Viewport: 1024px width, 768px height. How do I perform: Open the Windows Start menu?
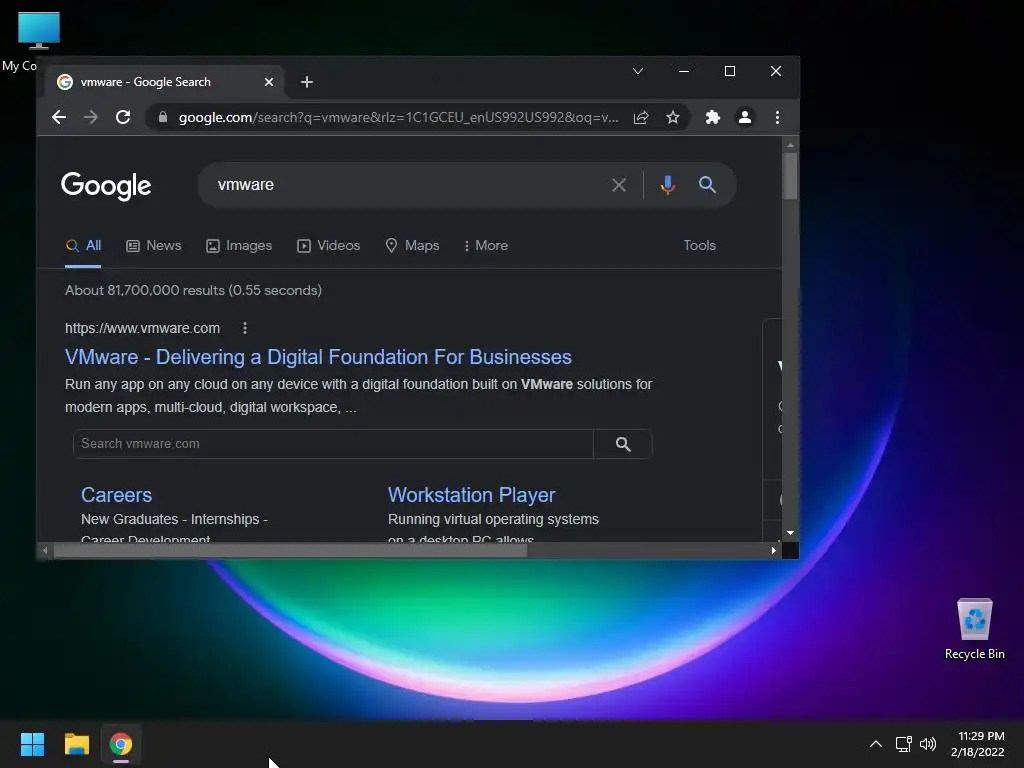[32, 744]
